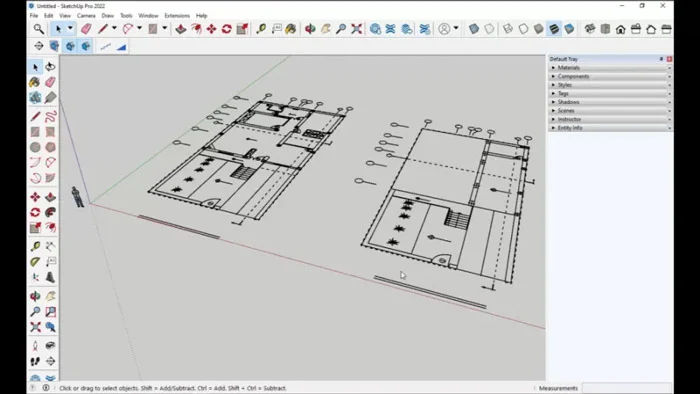The image size is (700, 394).
Task: Close the Default Tray panel
Action: (669, 59)
